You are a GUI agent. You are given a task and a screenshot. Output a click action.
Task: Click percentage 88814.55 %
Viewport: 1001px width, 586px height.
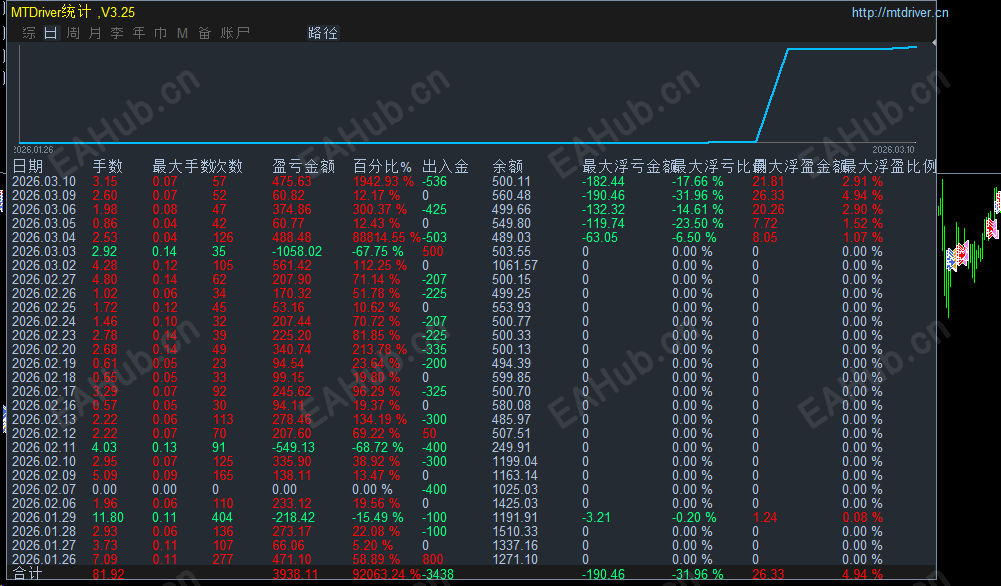387,237
